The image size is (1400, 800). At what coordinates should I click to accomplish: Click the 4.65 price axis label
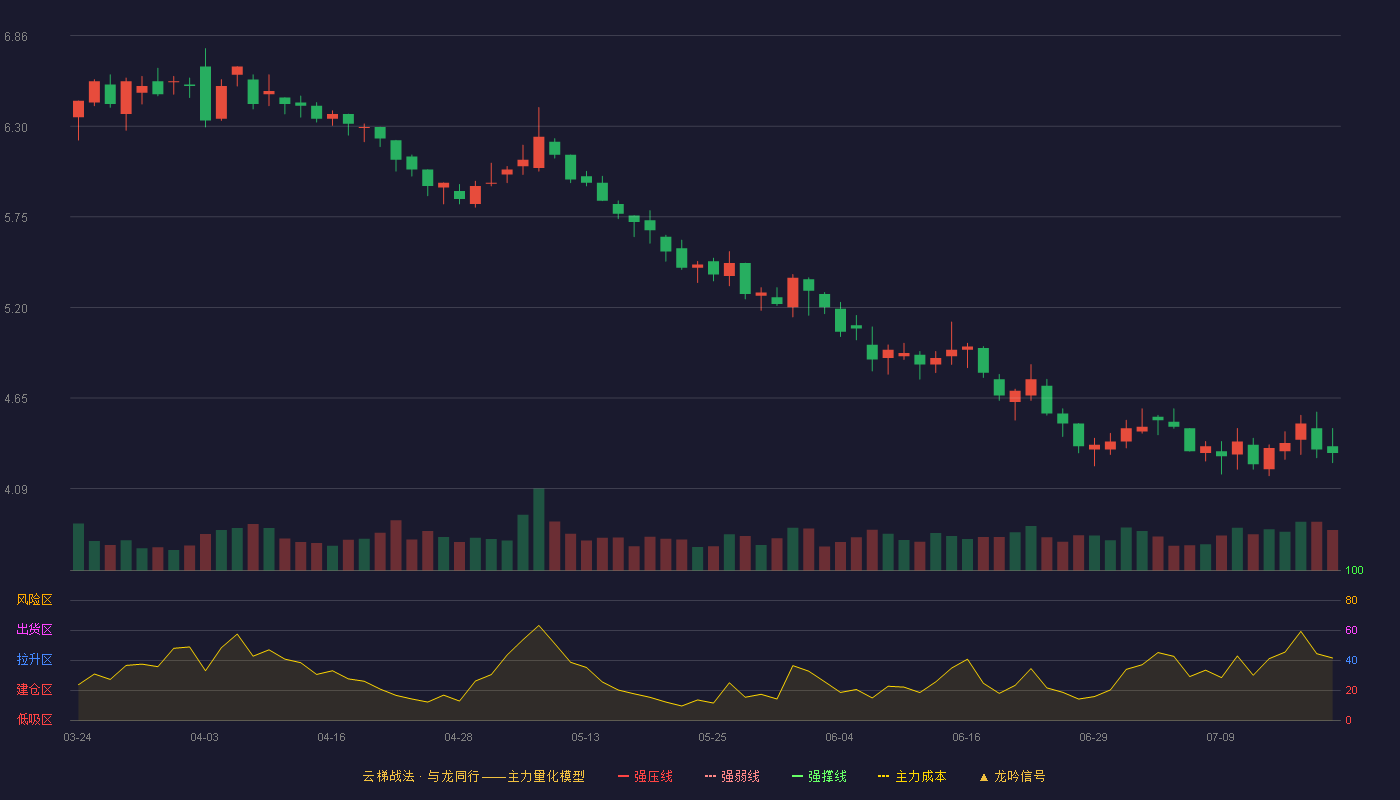point(16,399)
